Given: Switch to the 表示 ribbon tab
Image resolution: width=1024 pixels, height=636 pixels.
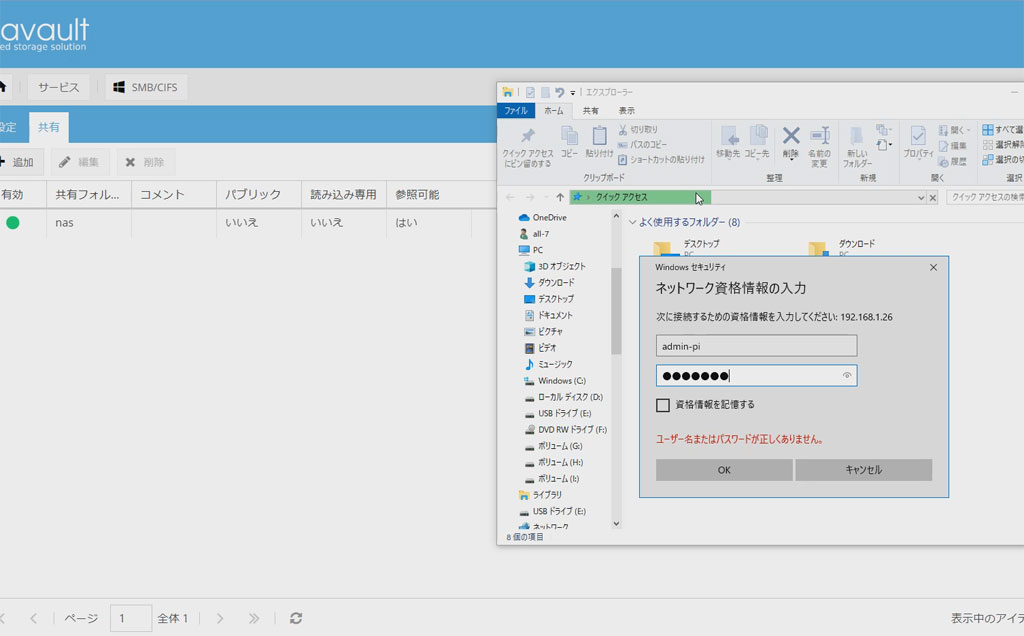Looking at the screenshot, I should pos(626,111).
